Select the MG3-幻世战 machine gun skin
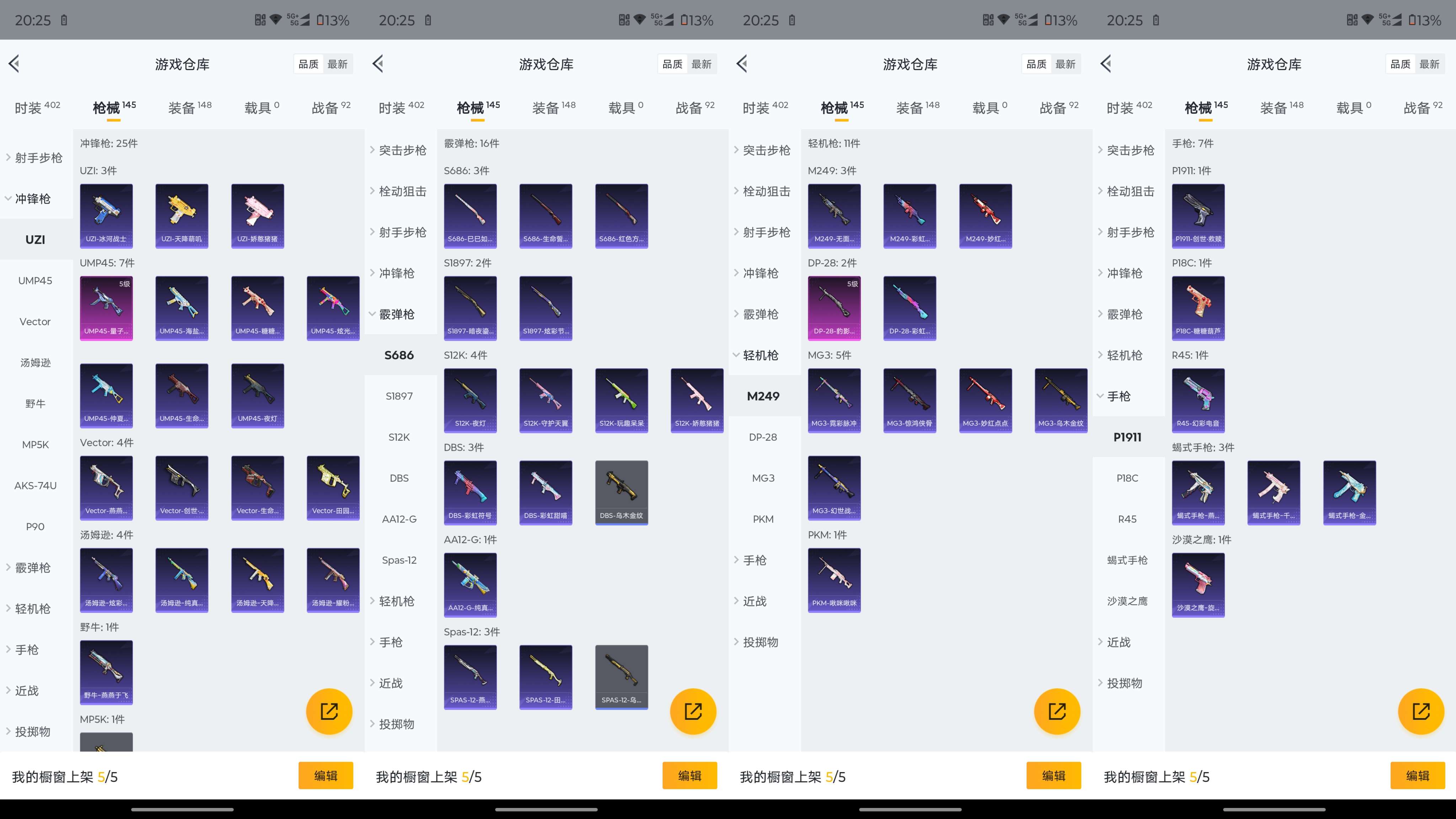The image size is (1456, 819). [x=834, y=487]
